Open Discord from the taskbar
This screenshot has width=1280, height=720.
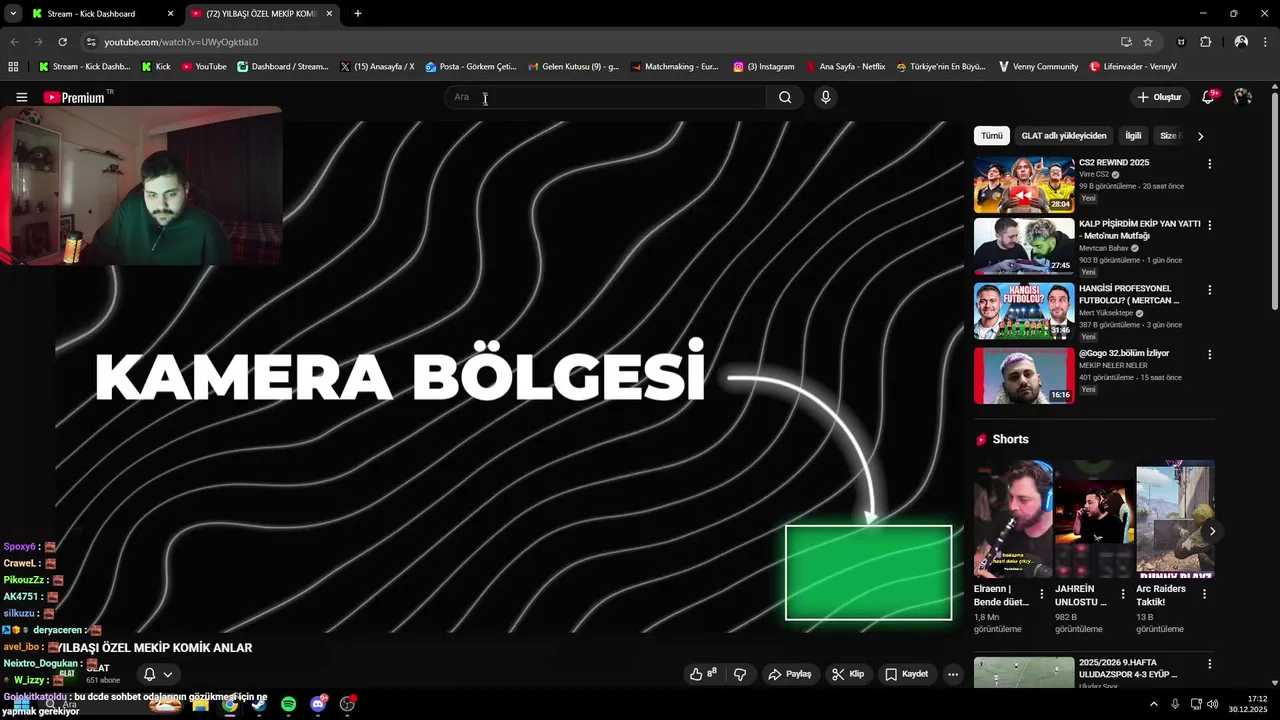318,704
